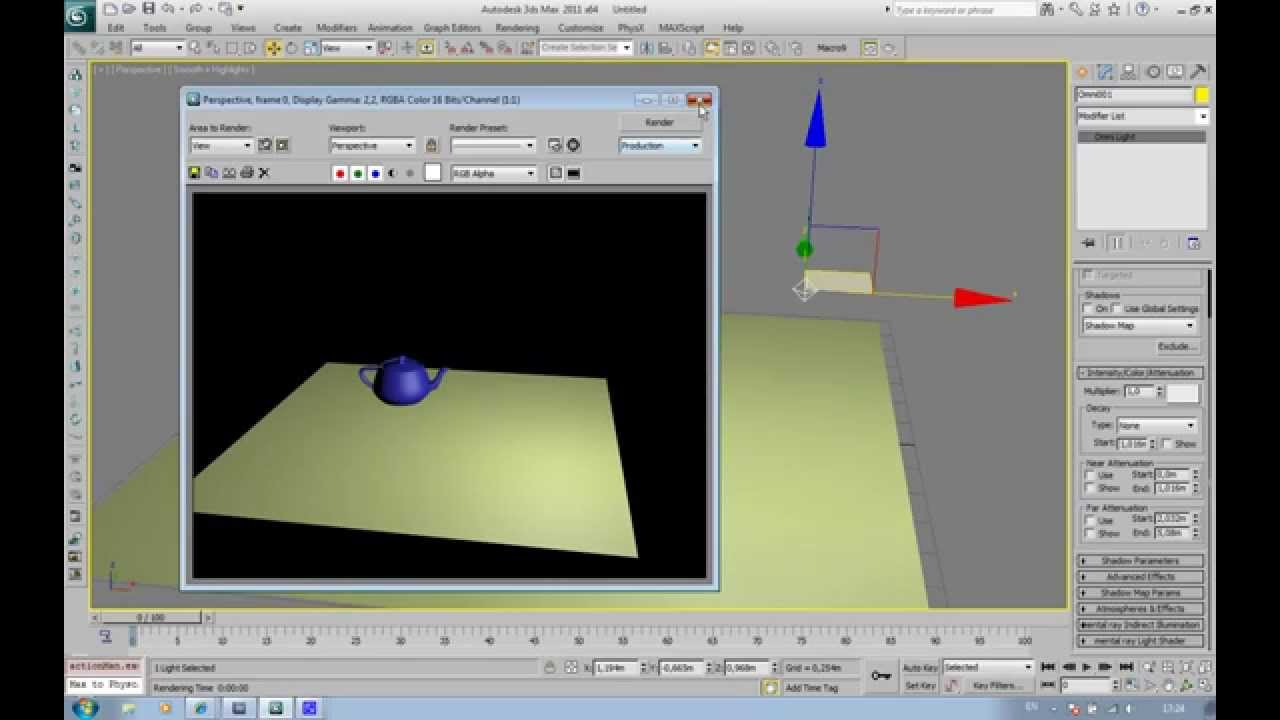Image resolution: width=1280 pixels, height=720 pixels.
Task: Open the Animation menu
Action: (x=390, y=28)
